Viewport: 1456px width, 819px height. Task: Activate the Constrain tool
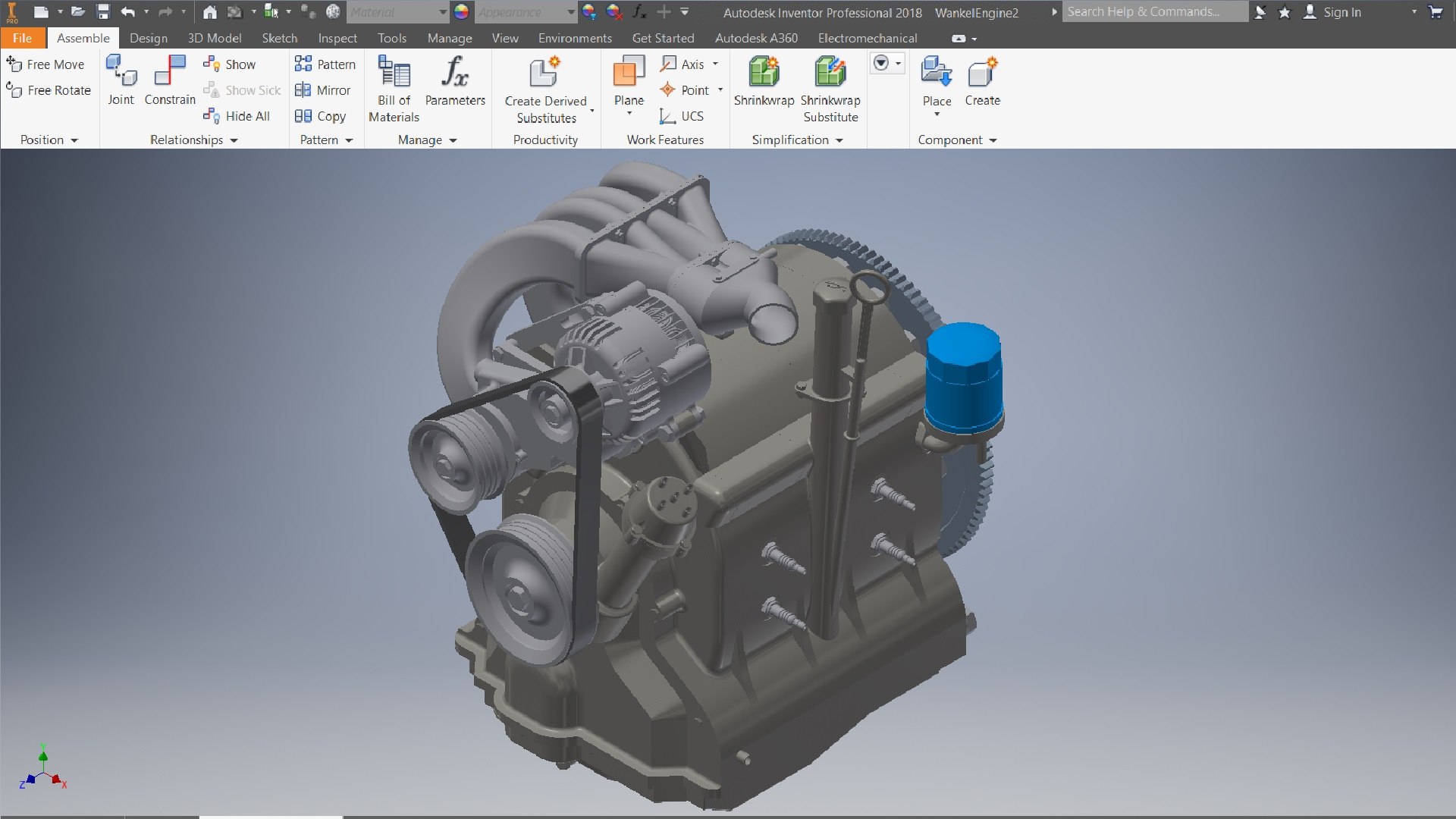[x=170, y=80]
